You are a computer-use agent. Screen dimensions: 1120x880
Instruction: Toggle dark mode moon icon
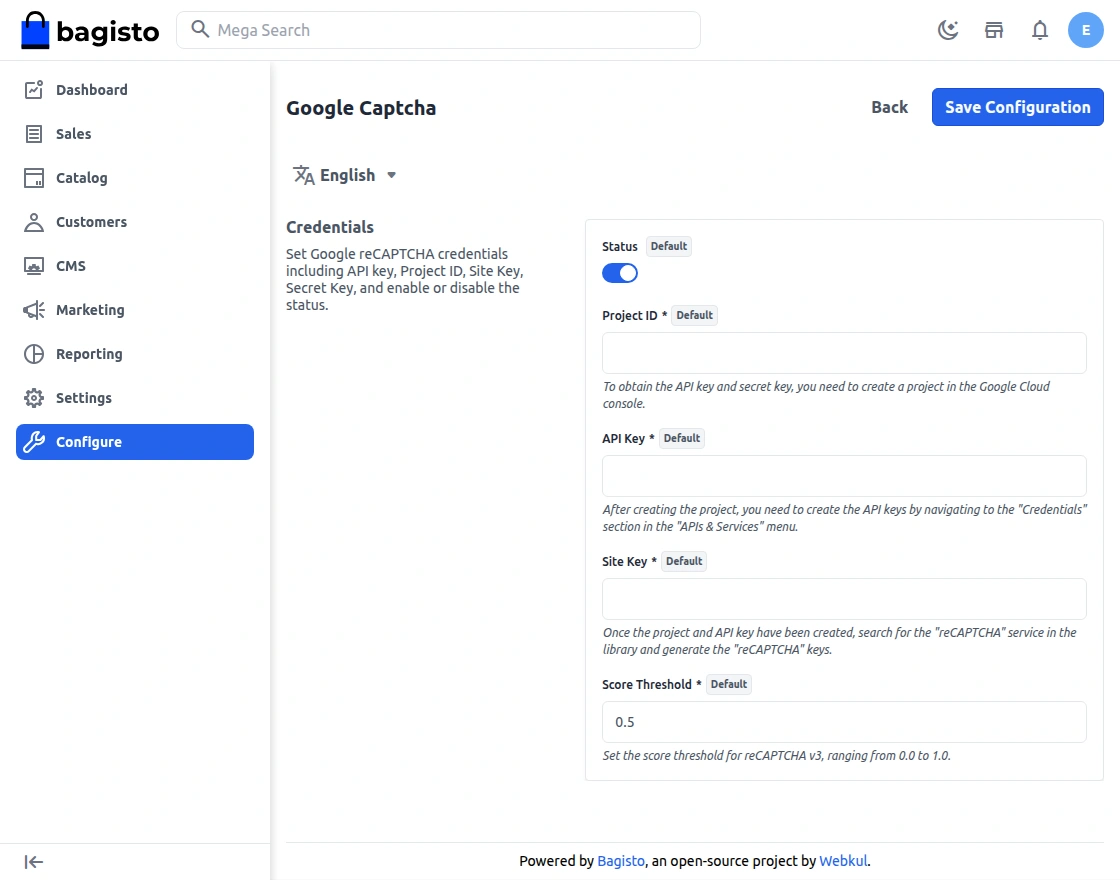tap(947, 30)
